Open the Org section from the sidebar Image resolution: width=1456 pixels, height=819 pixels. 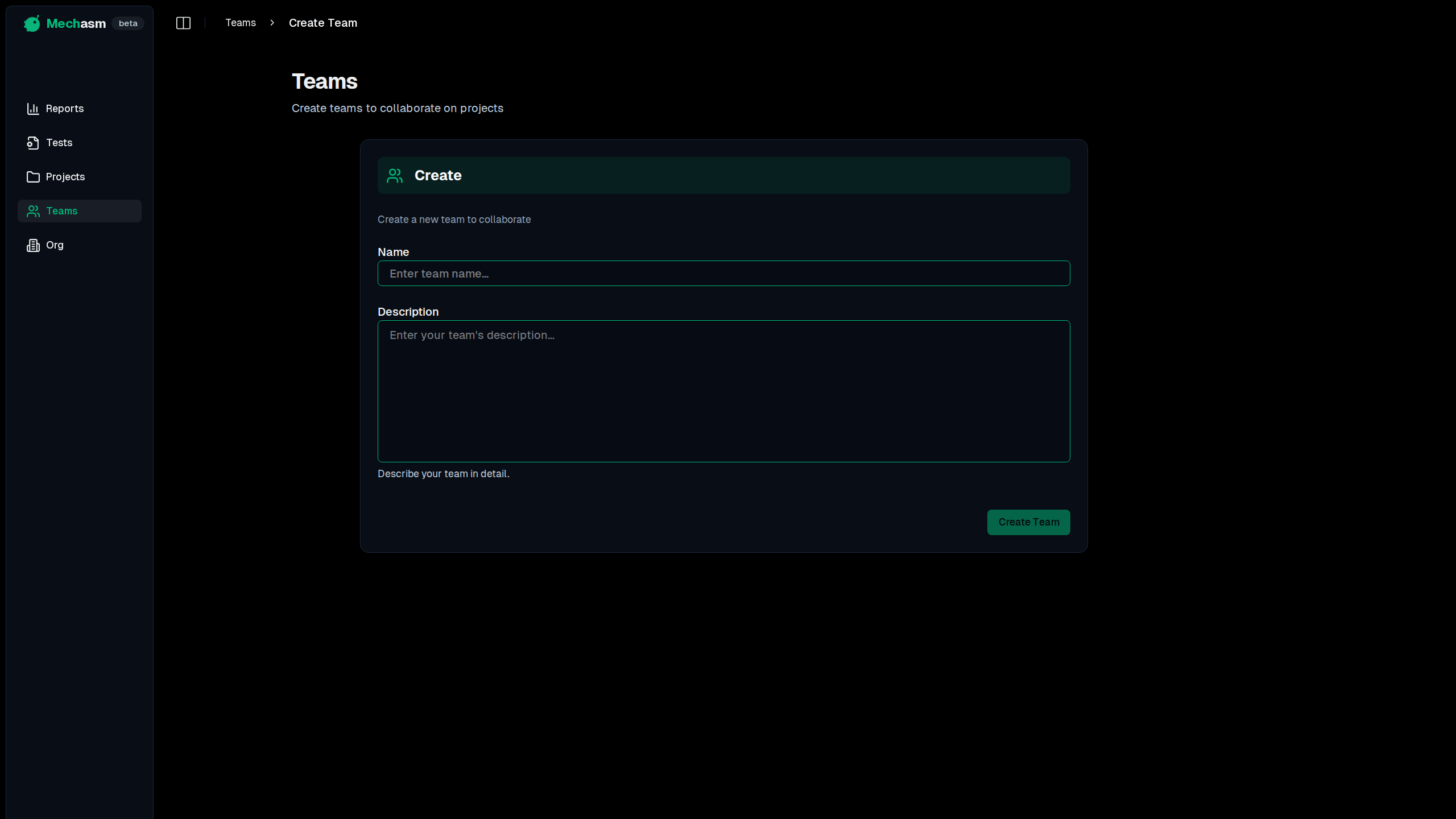click(x=55, y=245)
